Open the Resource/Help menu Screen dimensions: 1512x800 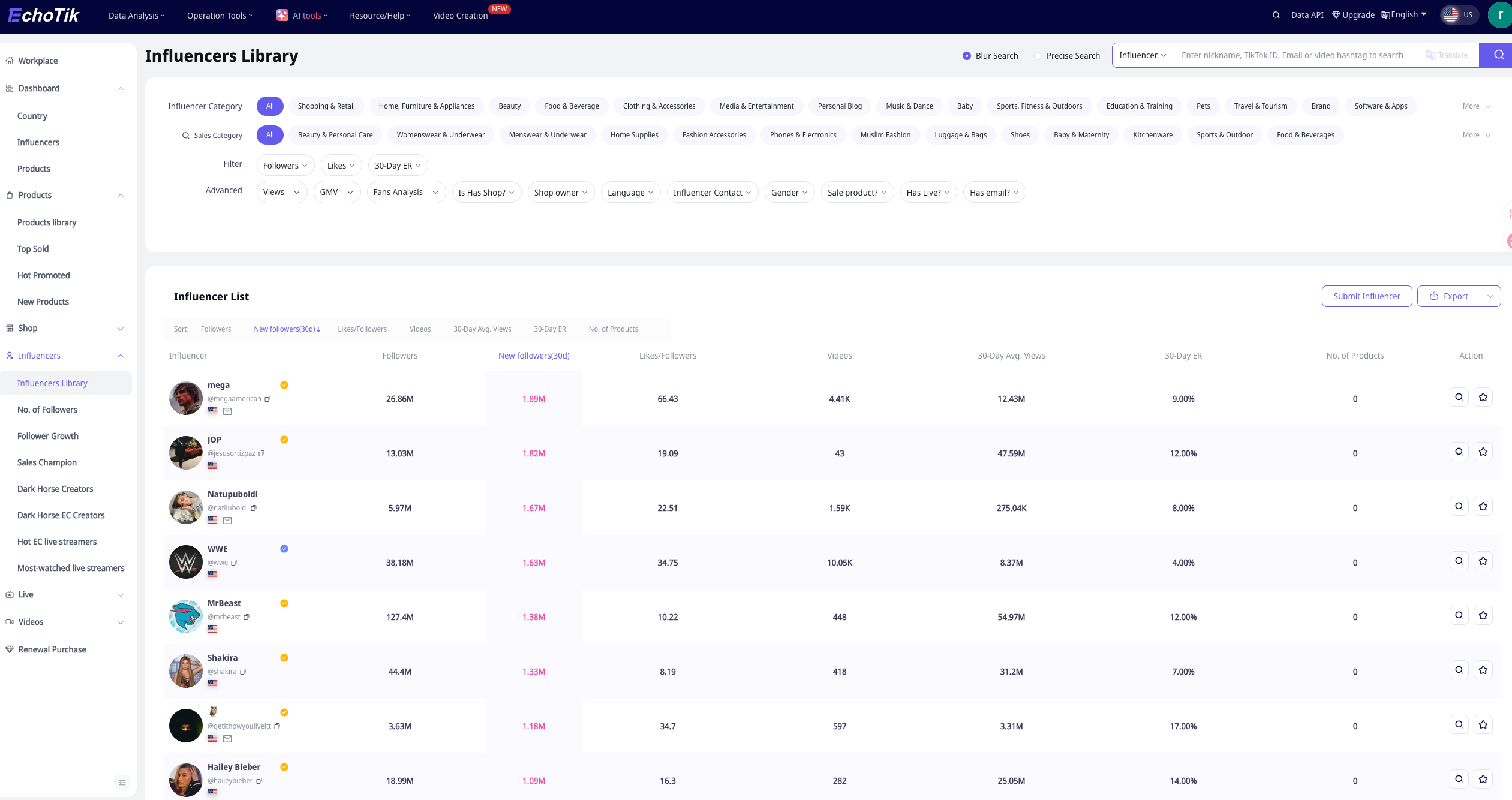pos(380,16)
